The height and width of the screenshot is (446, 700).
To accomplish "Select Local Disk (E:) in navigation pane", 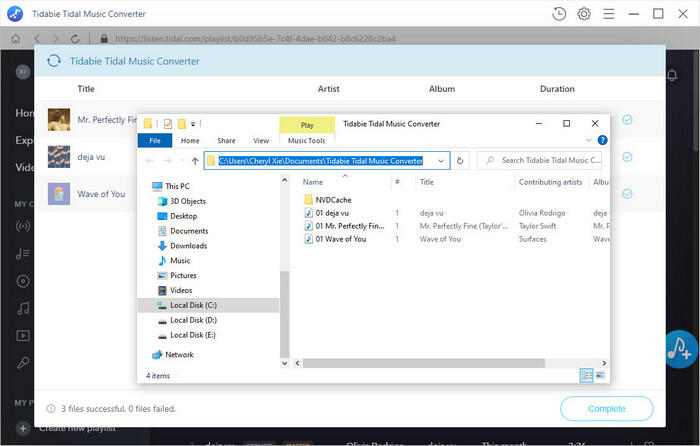I will [x=193, y=335].
